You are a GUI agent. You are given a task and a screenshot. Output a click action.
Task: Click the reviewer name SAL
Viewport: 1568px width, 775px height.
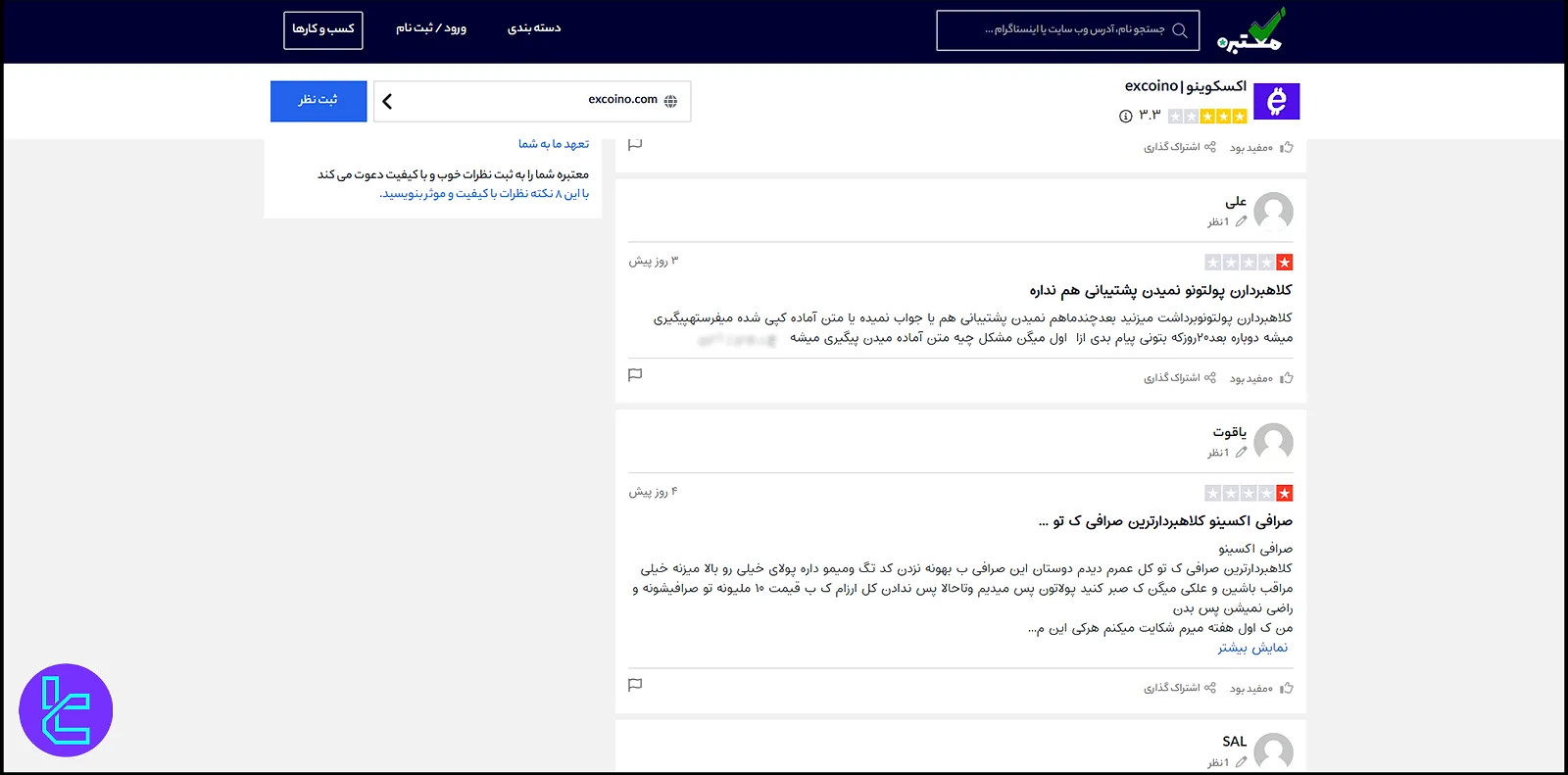click(1235, 742)
